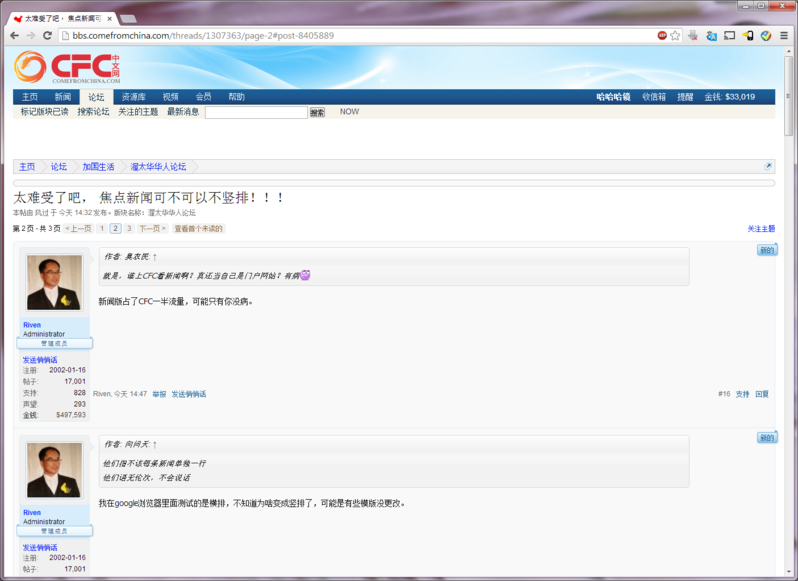Screen dimensions: 798x581
Task: Open the 加国生活 breadcrumb link
Action: pos(98,167)
